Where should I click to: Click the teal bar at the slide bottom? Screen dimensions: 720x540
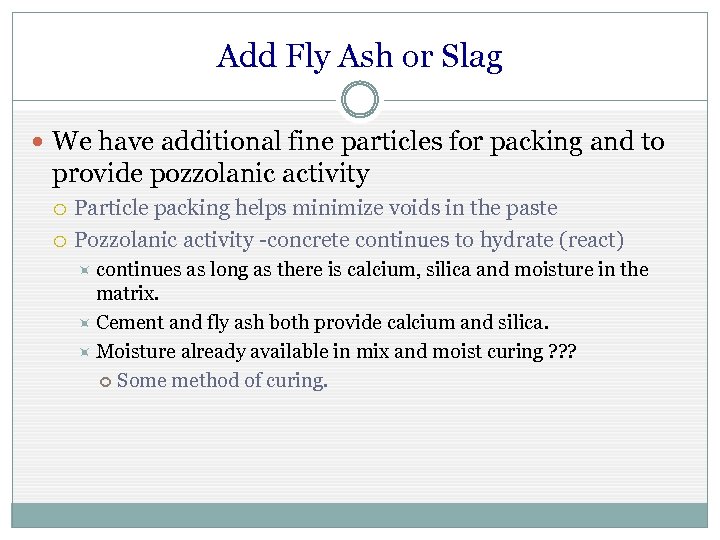[360, 514]
